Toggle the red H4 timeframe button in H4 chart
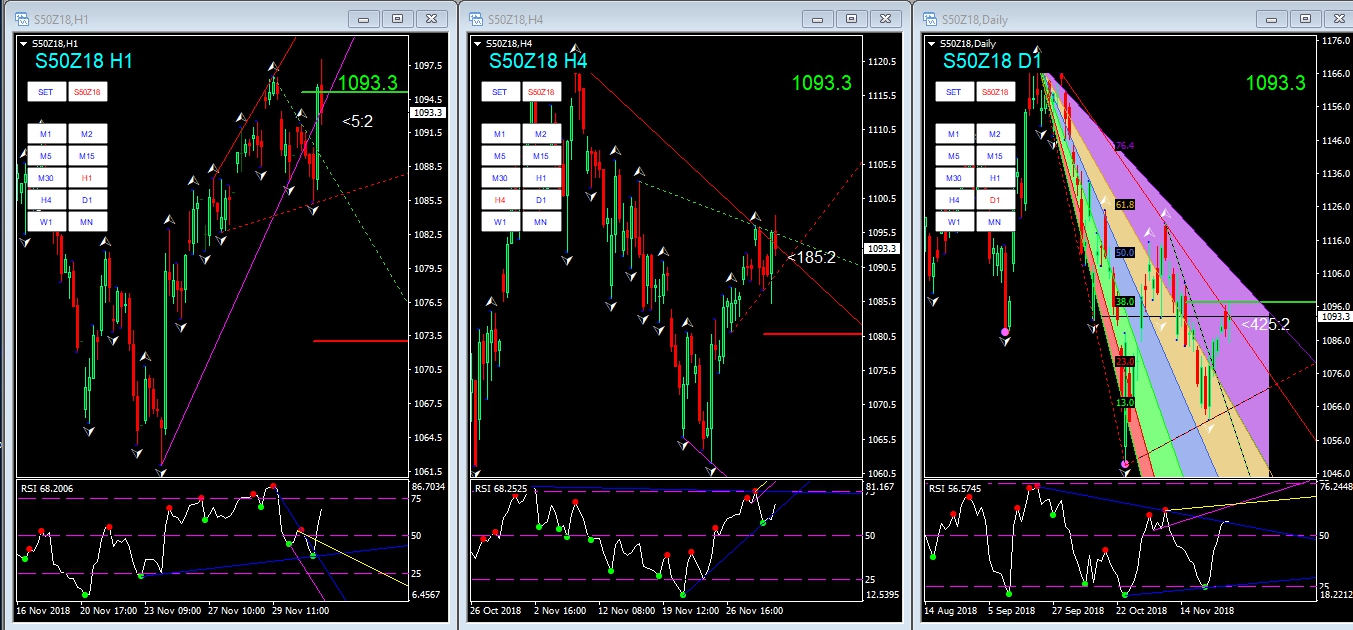Screen dimensions: 1353x630 coord(500,200)
